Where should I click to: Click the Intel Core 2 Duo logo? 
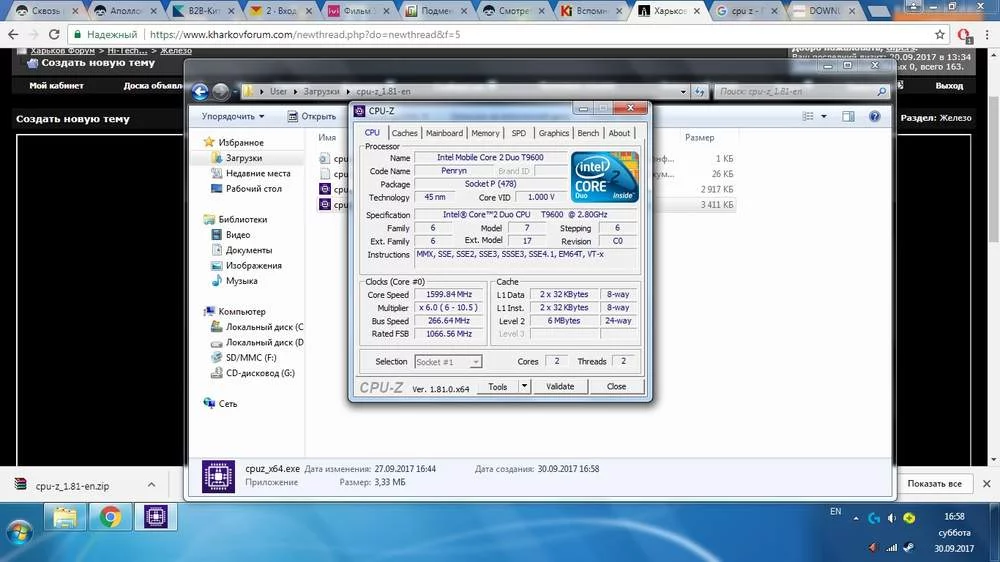(x=605, y=178)
